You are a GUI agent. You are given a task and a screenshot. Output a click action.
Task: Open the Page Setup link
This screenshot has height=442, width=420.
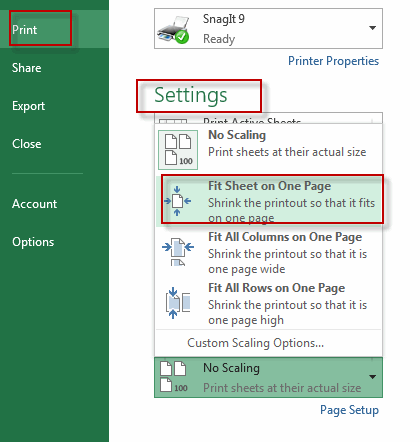point(349,410)
